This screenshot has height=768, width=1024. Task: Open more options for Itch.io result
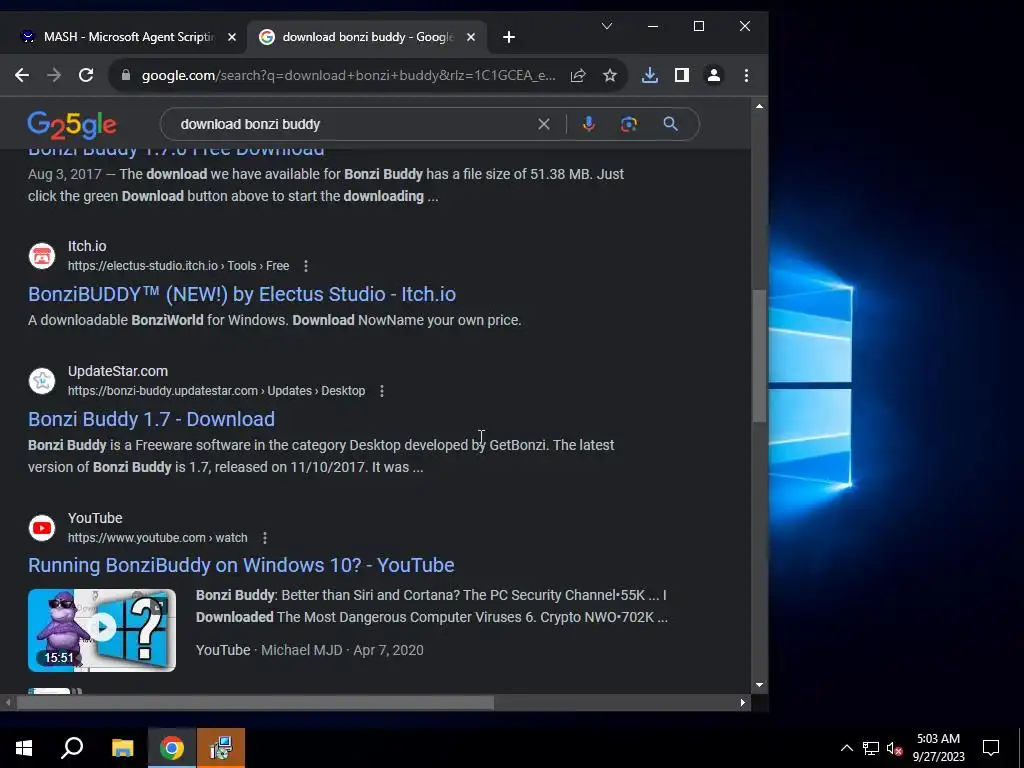(306, 266)
